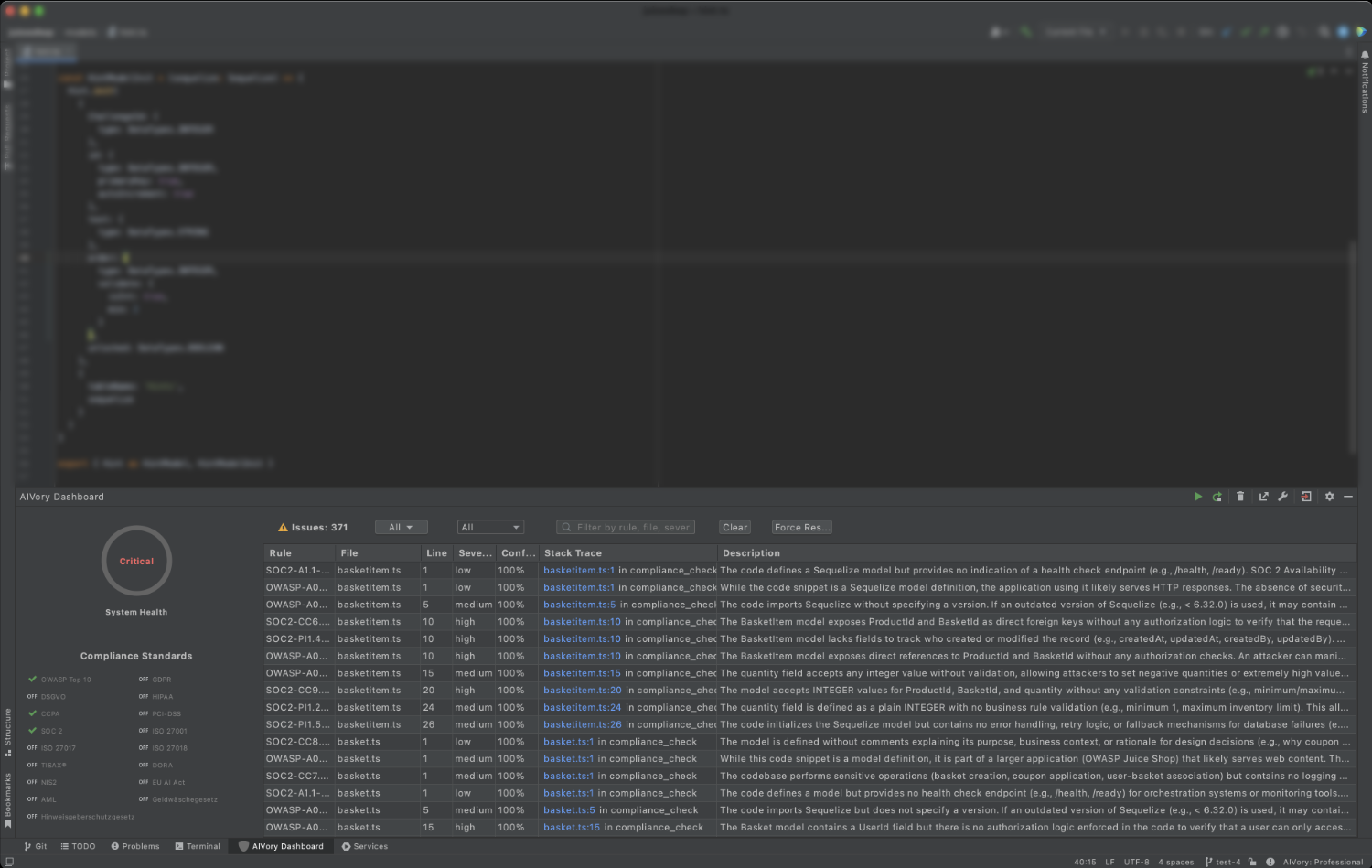Enable the TISAX compliance standard
The image size is (1372, 868).
(48, 766)
